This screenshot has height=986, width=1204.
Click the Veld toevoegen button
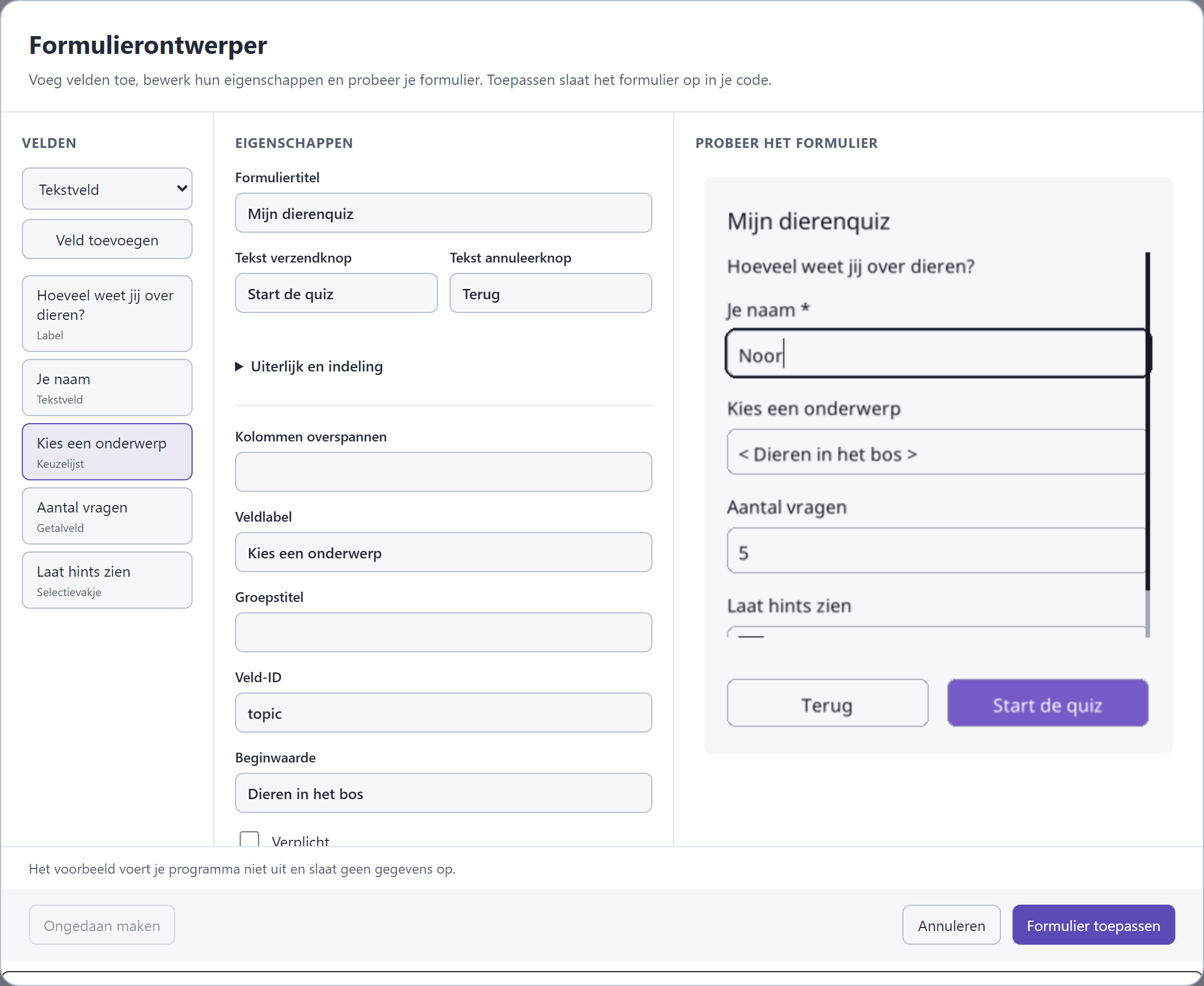[x=107, y=240]
